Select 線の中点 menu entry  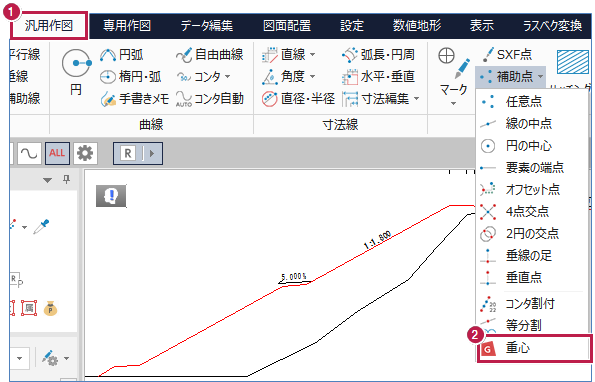tap(529, 124)
